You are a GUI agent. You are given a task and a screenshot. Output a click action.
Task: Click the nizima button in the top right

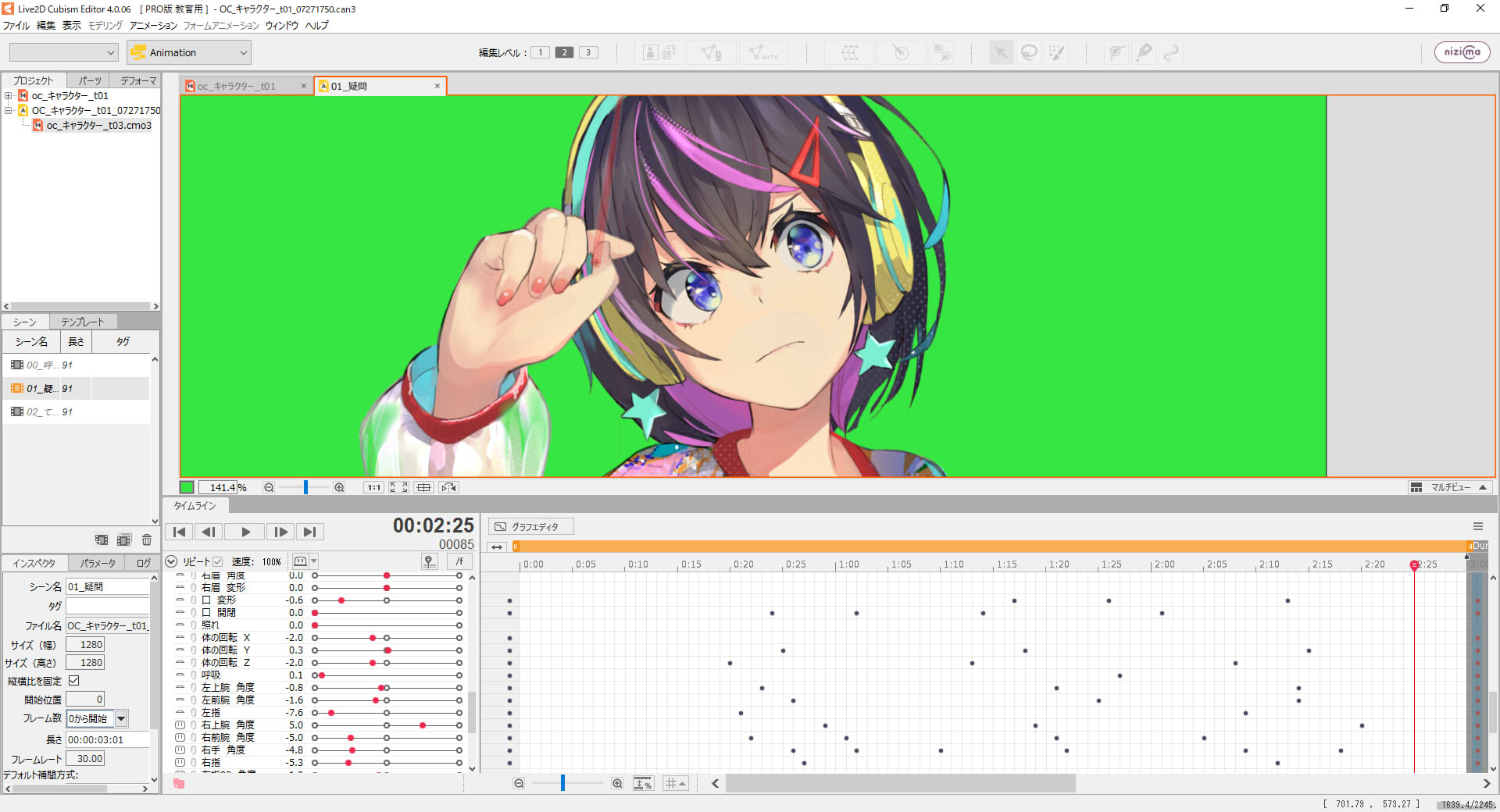[1462, 52]
